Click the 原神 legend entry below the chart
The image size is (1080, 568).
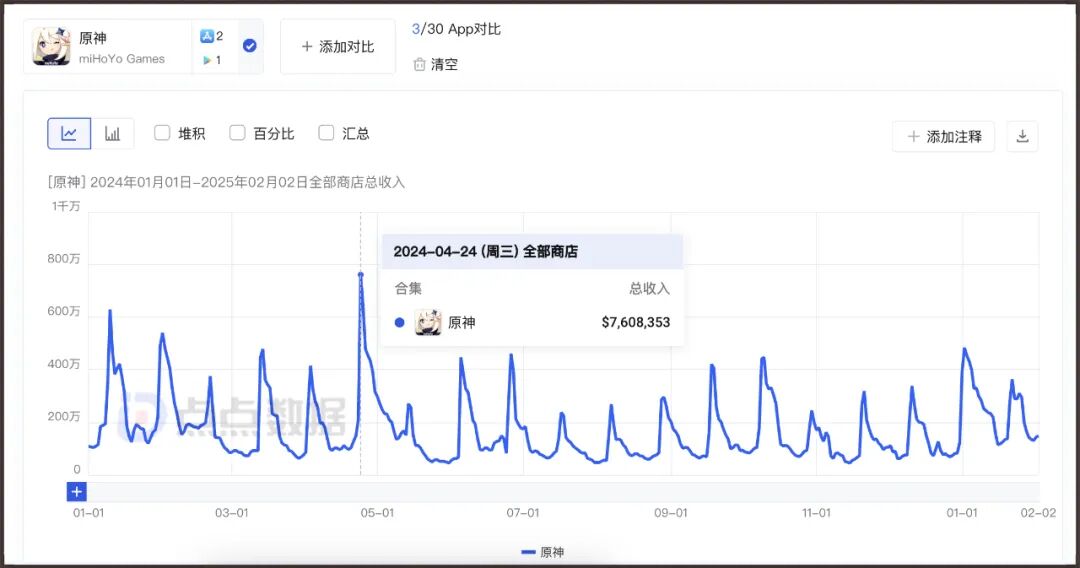pos(543,552)
